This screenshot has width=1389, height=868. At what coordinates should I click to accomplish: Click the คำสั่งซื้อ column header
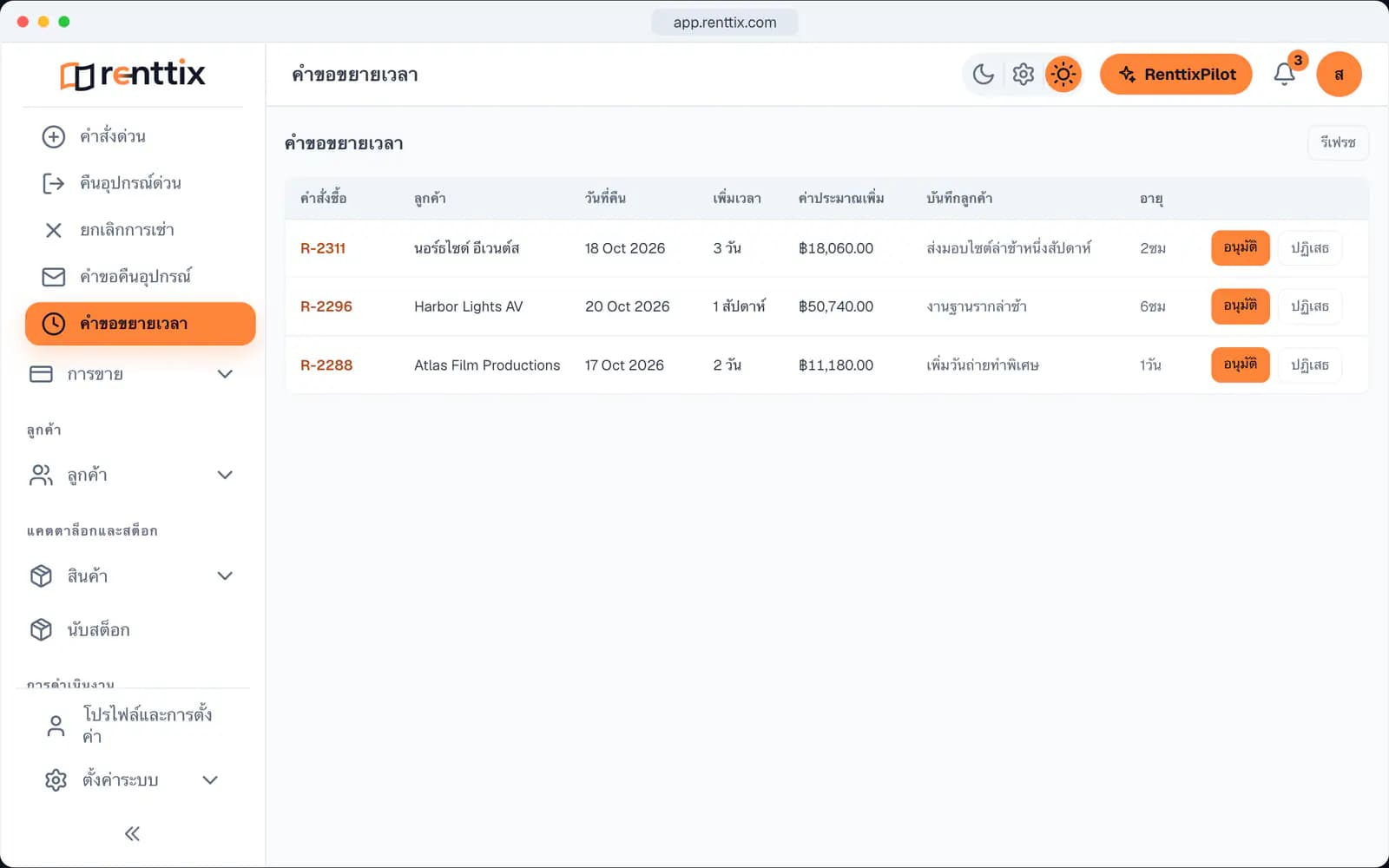point(324,199)
